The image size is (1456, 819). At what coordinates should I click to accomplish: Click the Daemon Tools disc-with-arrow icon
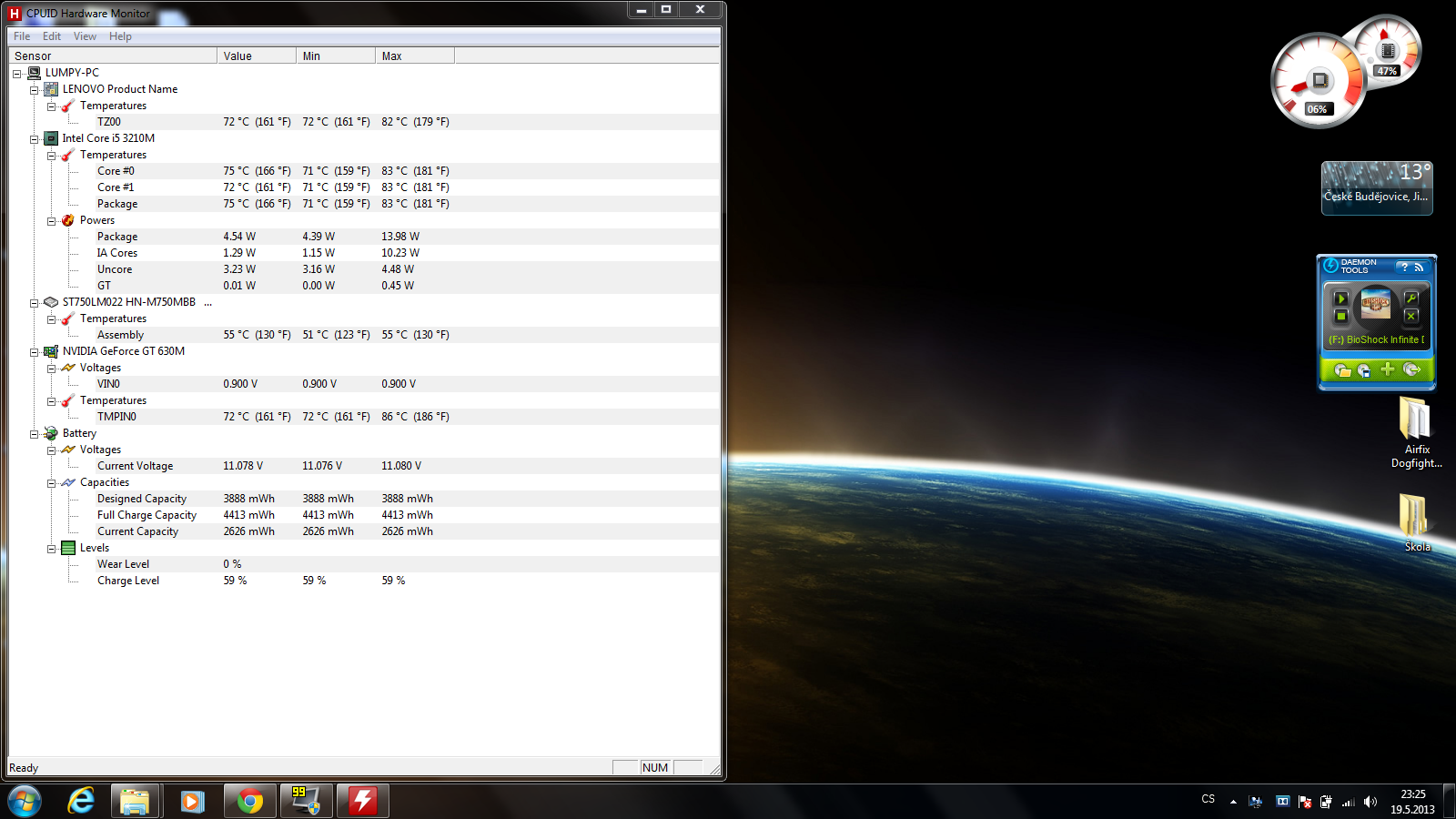point(1412,369)
